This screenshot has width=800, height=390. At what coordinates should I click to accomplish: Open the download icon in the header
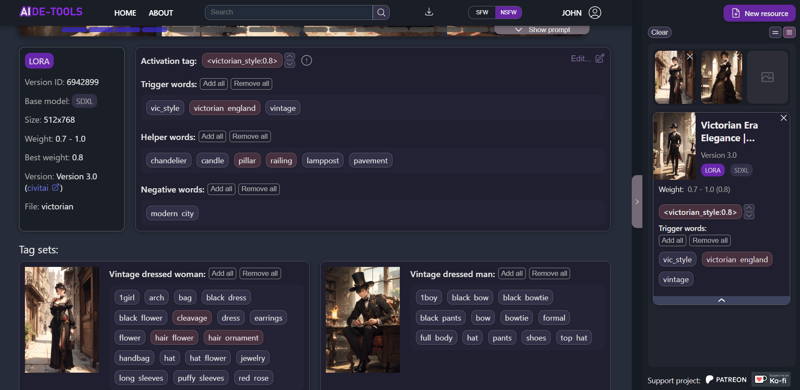tap(429, 12)
